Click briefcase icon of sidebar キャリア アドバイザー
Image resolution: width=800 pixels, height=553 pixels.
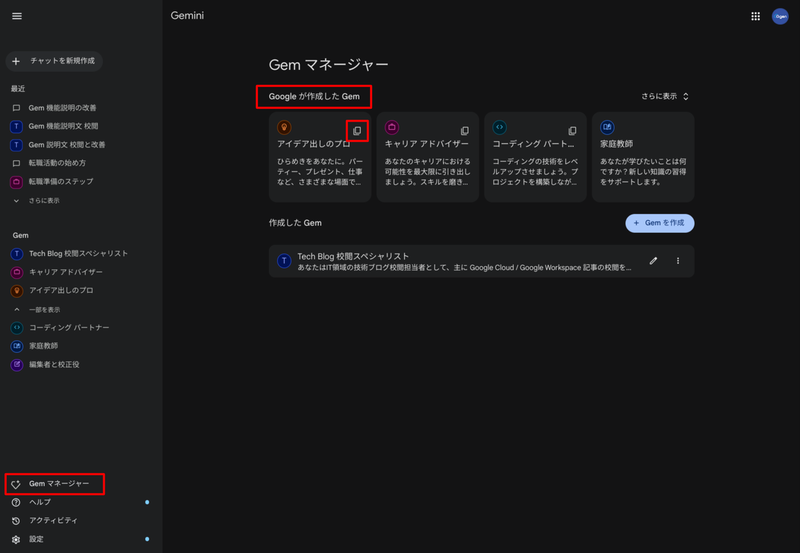click(x=17, y=272)
